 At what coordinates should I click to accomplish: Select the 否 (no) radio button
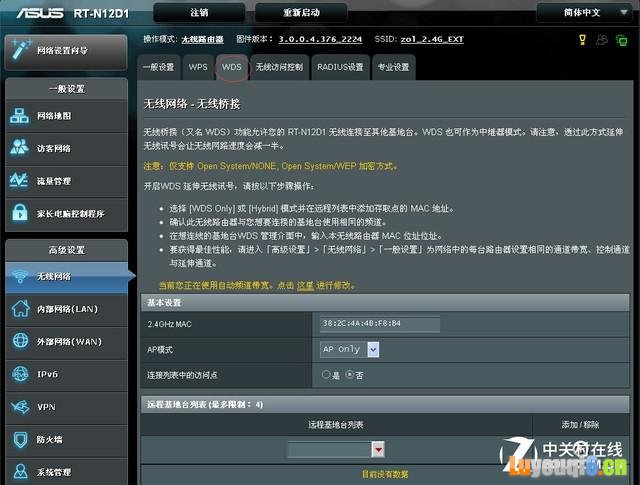(x=350, y=374)
